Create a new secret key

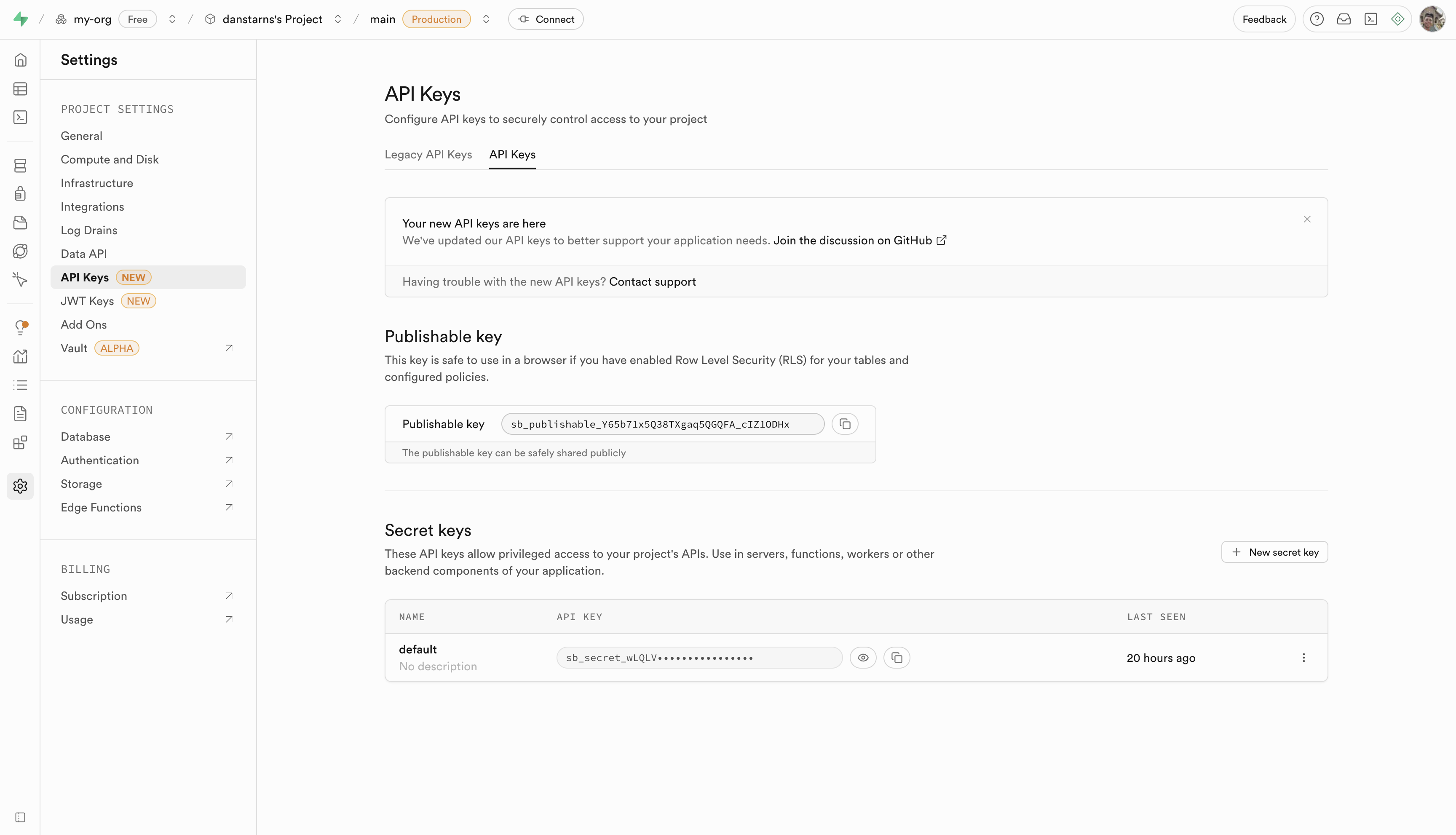tap(1274, 552)
